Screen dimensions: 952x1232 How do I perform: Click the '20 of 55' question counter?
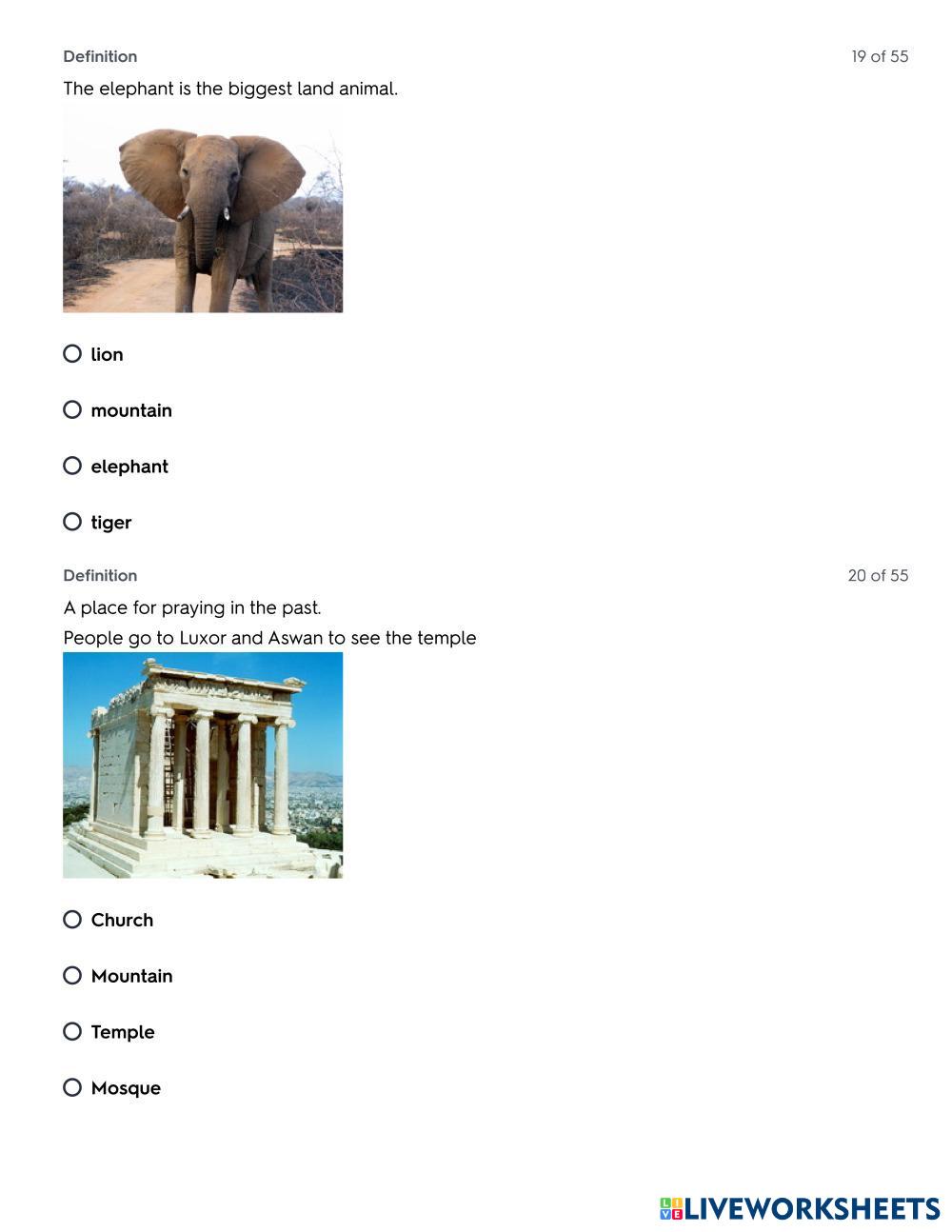point(878,575)
